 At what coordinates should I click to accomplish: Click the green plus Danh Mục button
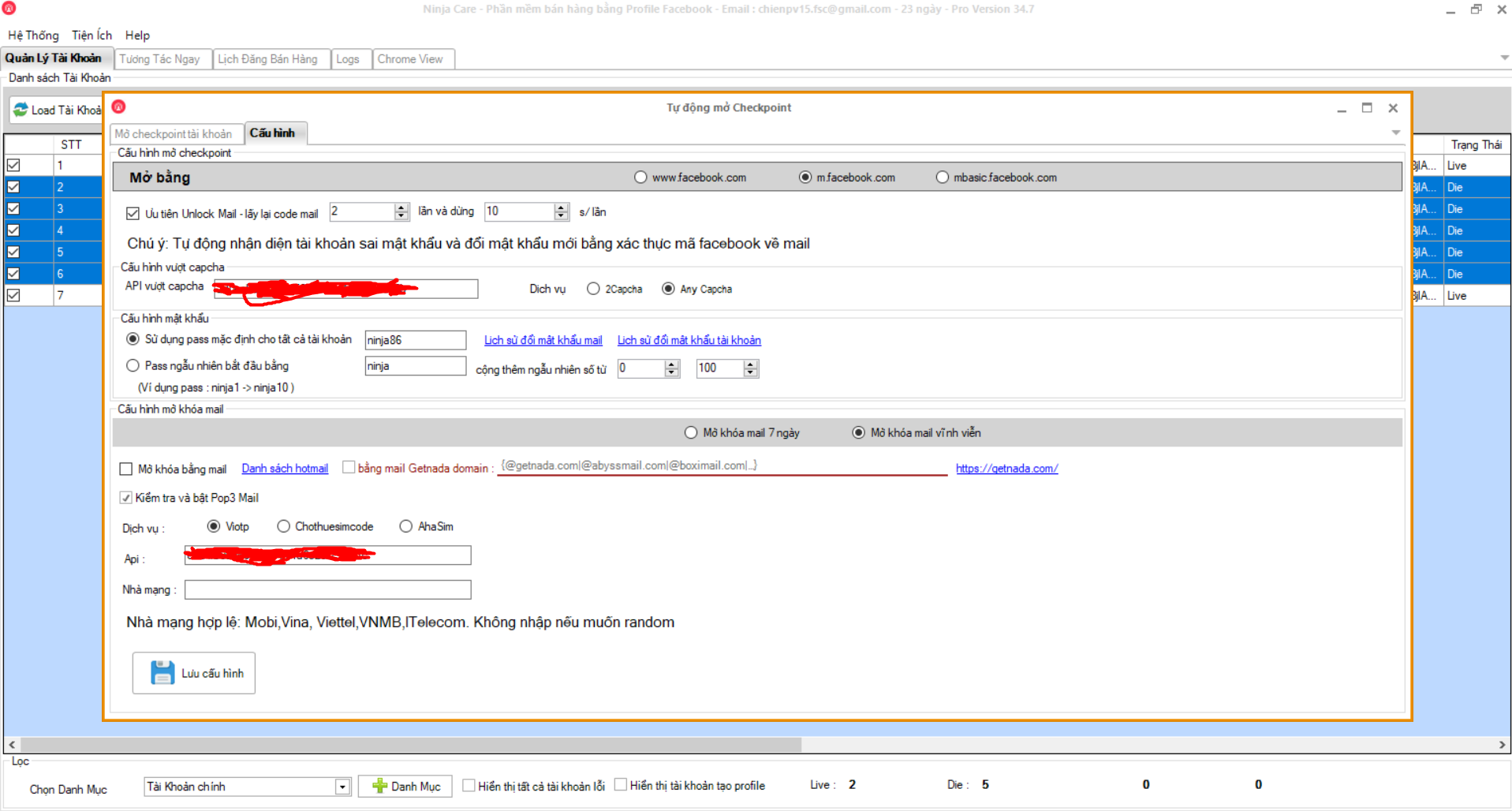(405, 786)
